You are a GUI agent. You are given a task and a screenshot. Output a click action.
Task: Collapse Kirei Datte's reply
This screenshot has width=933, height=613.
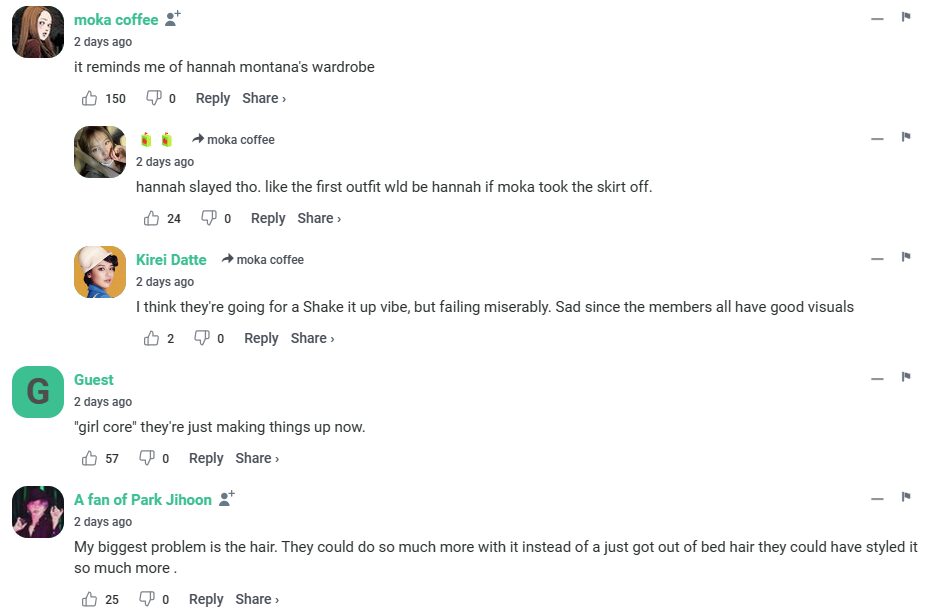pos(877,259)
